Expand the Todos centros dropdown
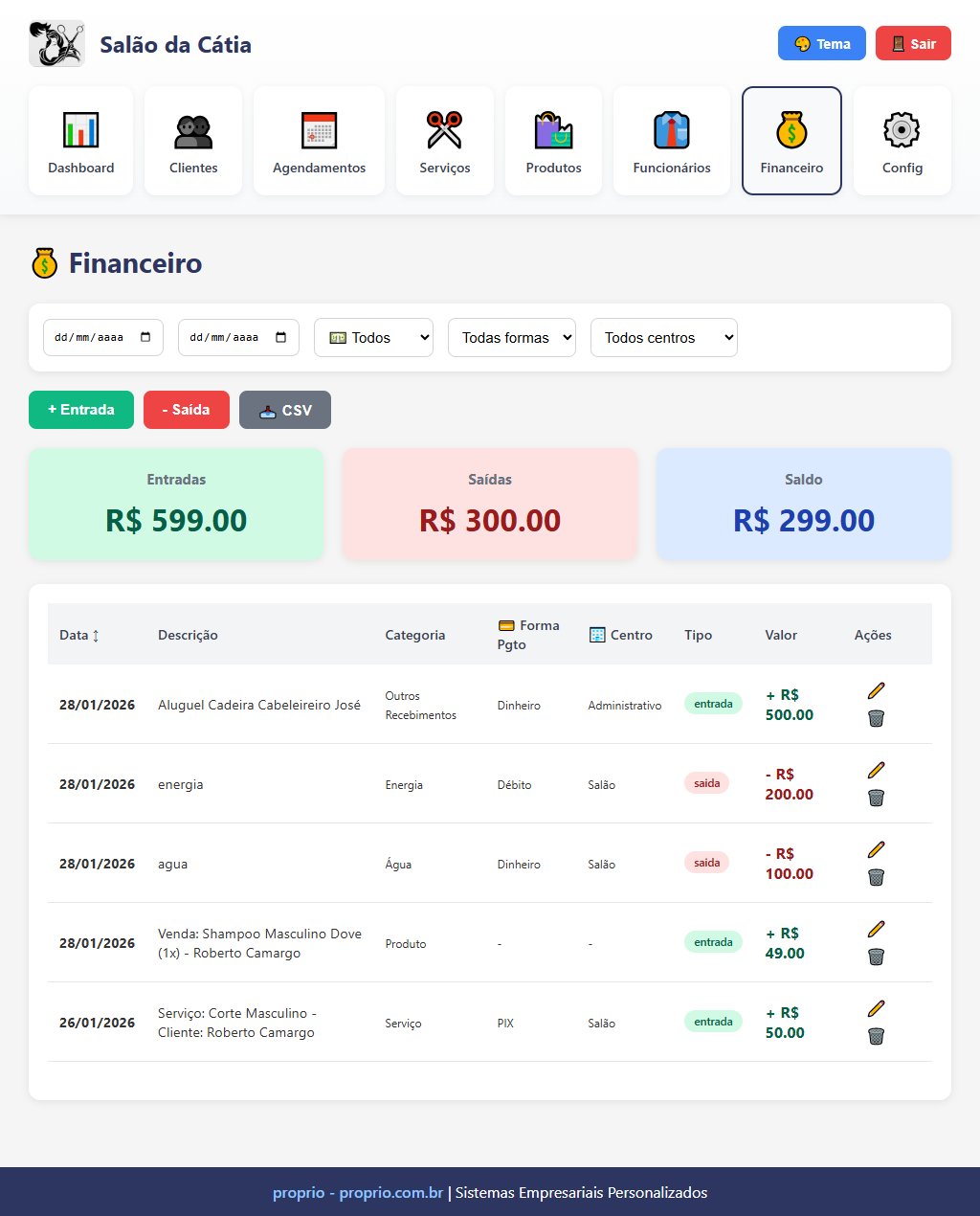 (664, 337)
